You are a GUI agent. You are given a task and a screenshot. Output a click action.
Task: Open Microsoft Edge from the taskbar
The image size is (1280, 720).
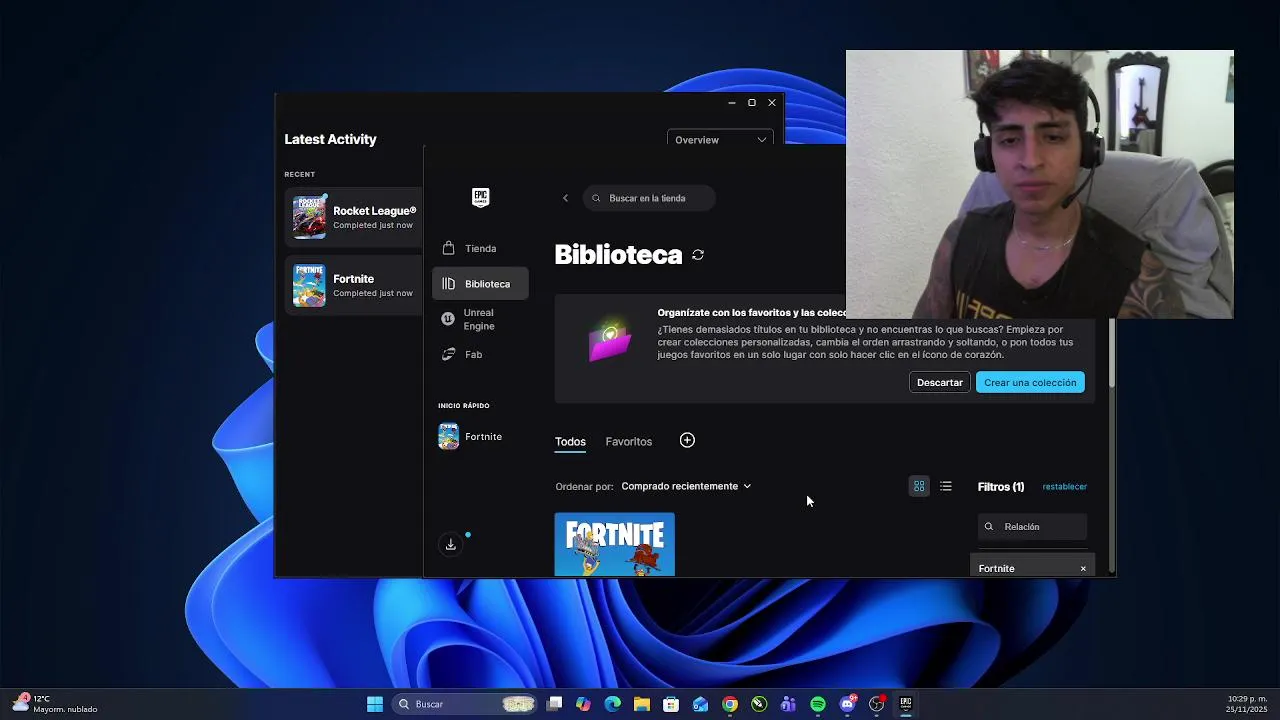(x=613, y=704)
